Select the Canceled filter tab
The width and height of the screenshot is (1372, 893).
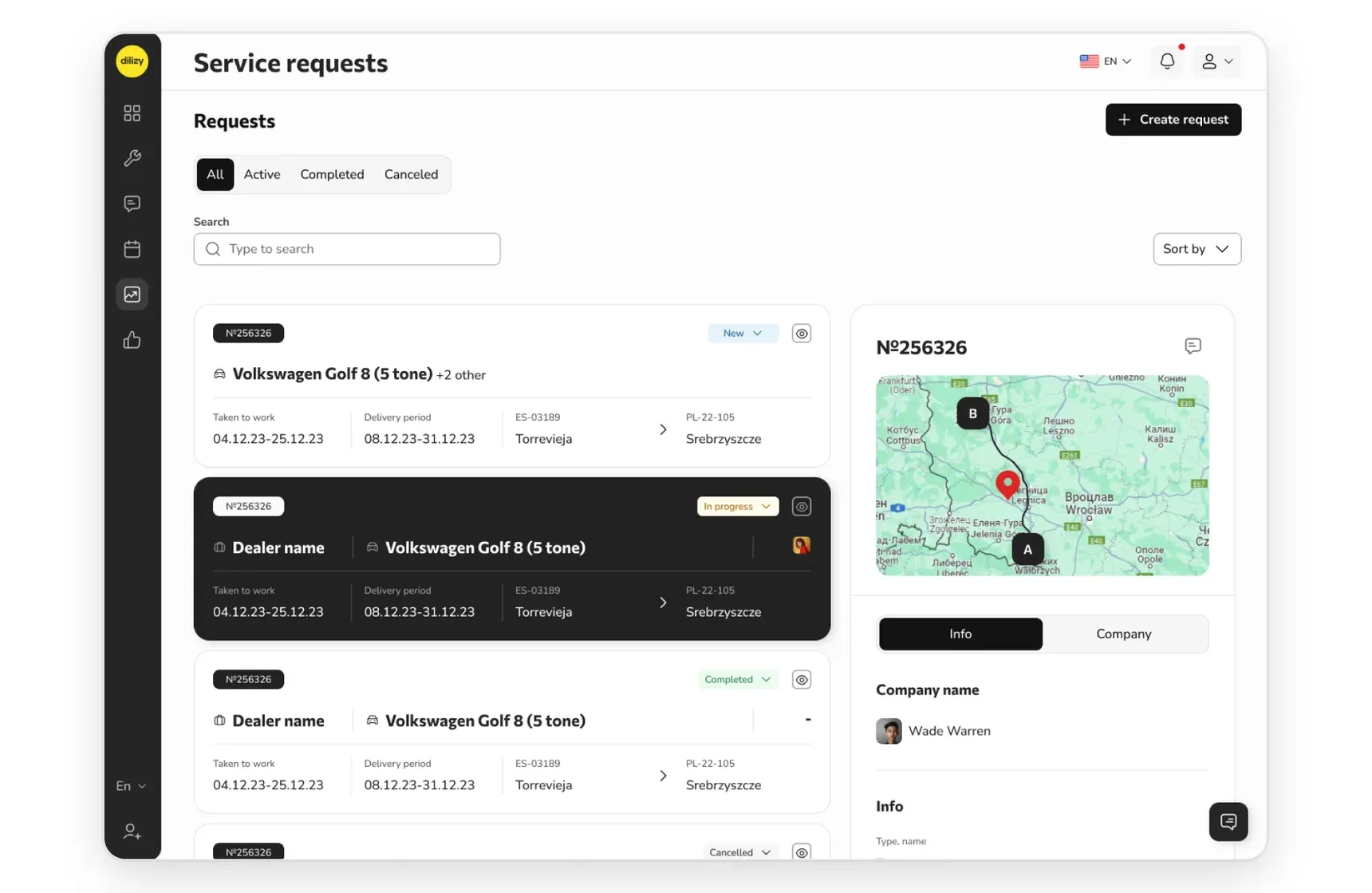point(411,174)
